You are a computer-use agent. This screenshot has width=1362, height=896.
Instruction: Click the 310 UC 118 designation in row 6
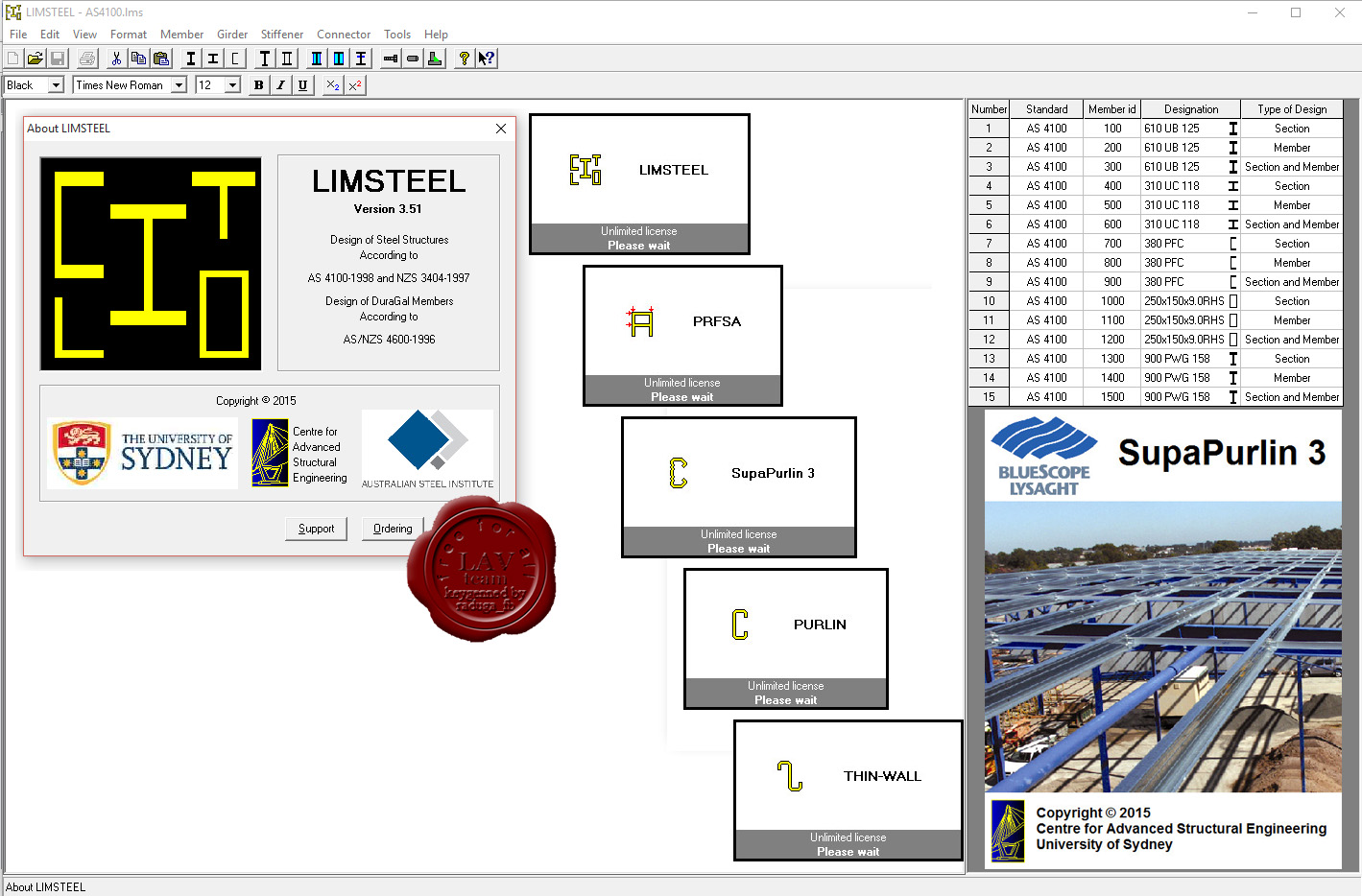point(1172,224)
